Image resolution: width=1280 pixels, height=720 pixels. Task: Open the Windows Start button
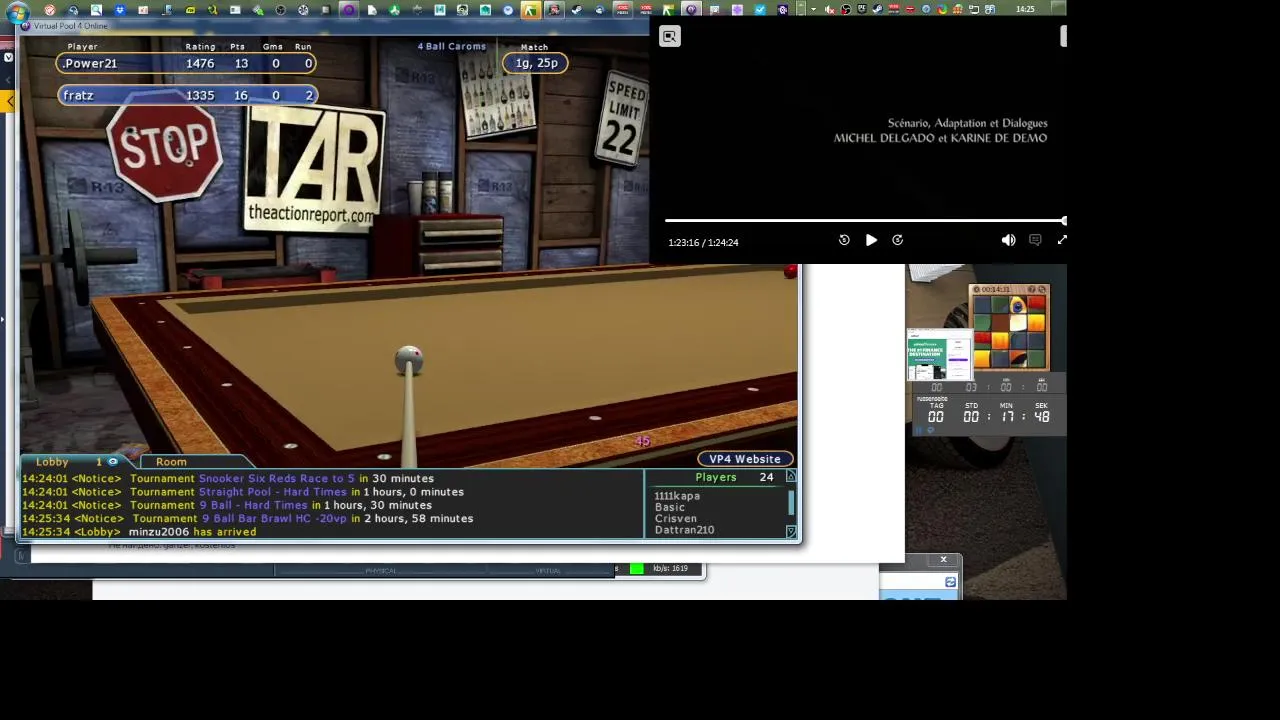17,12
